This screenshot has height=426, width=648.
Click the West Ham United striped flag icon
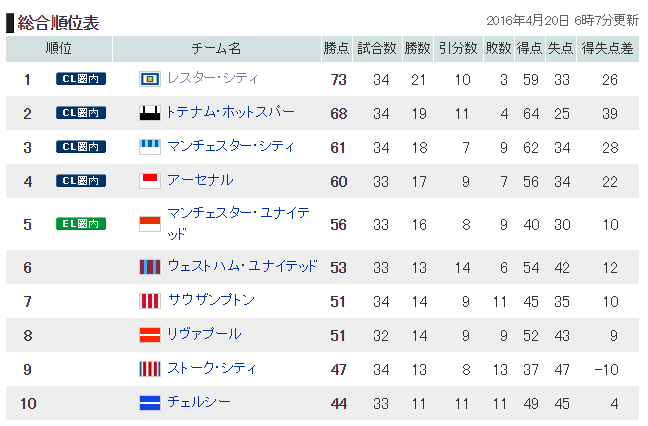(150, 267)
